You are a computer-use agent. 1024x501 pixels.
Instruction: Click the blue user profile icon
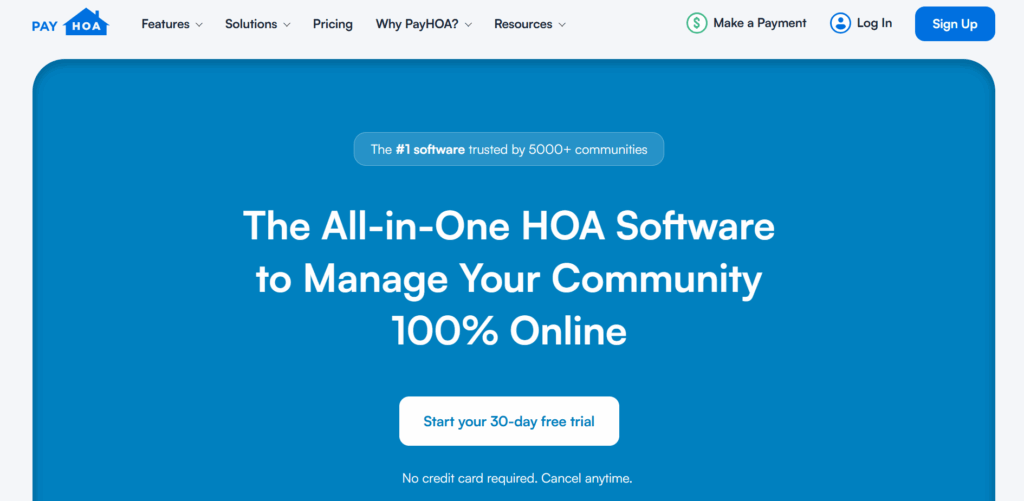pyautogui.click(x=841, y=23)
